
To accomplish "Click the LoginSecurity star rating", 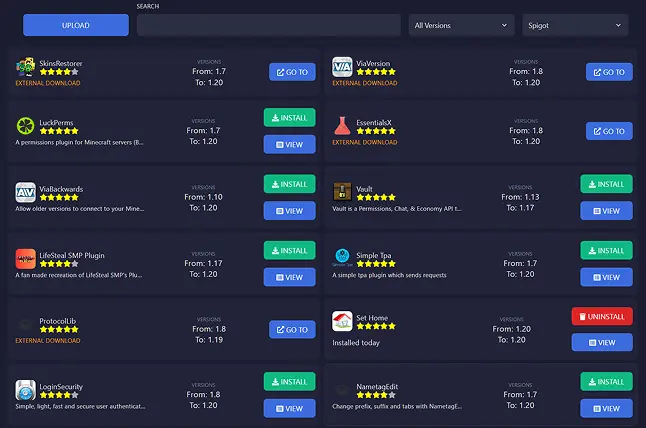I will tap(59, 395).
